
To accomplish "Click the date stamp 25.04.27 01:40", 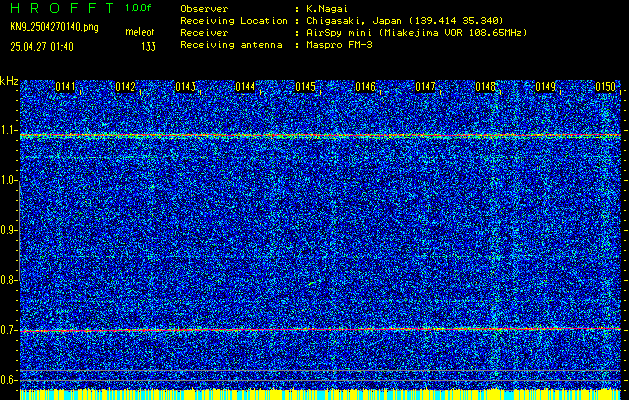I will (x=42, y=47).
